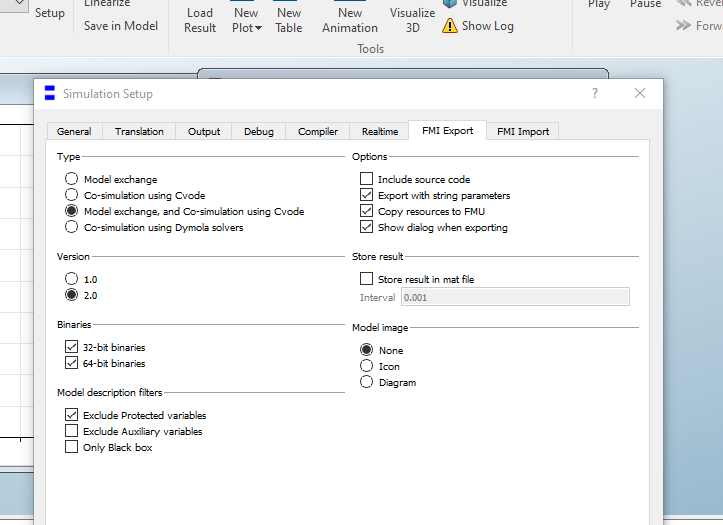
Task: Toggle Show dialog when exporting
Action: tap(367, 227)
